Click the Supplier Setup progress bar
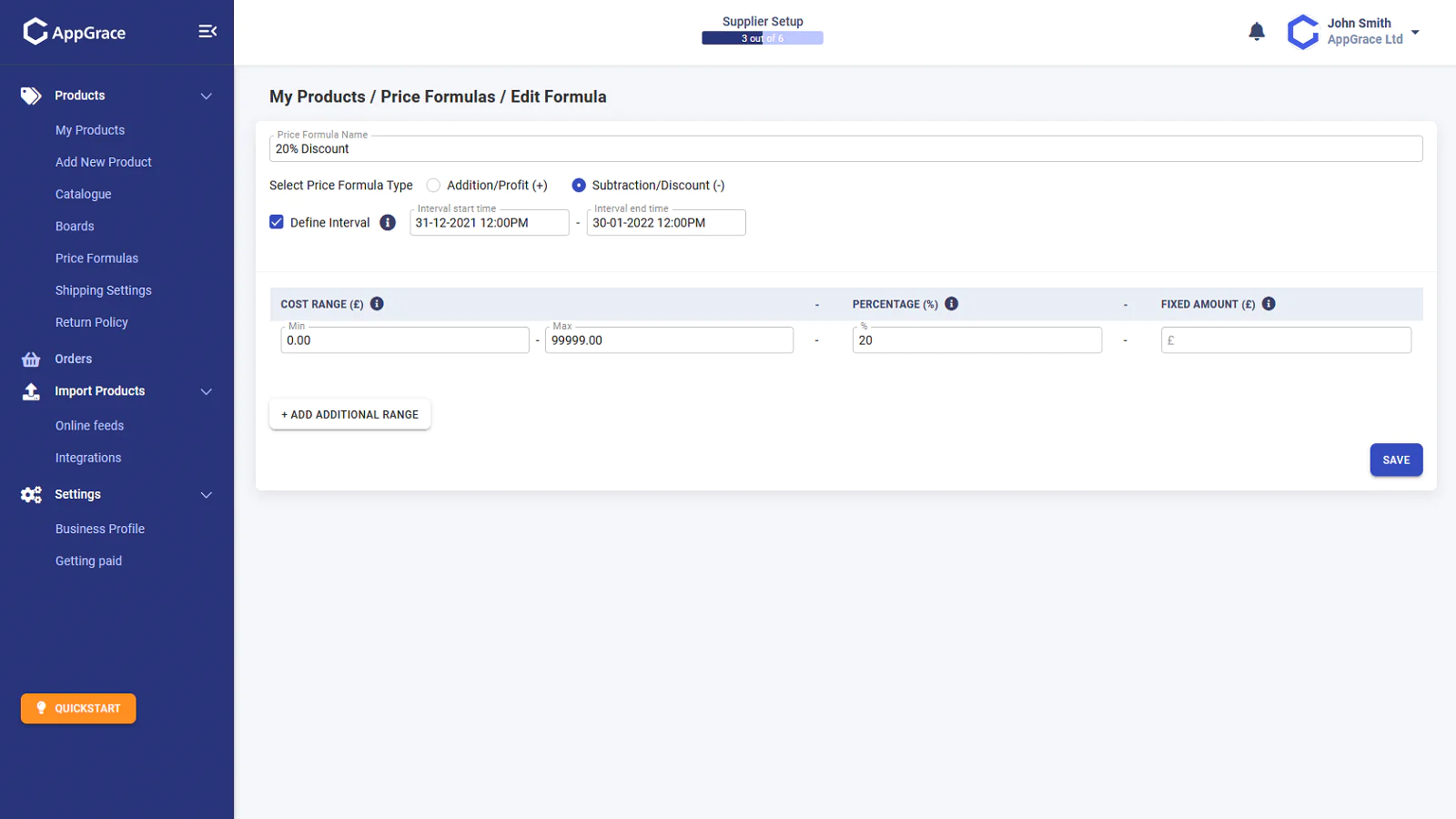 [762, 38]
